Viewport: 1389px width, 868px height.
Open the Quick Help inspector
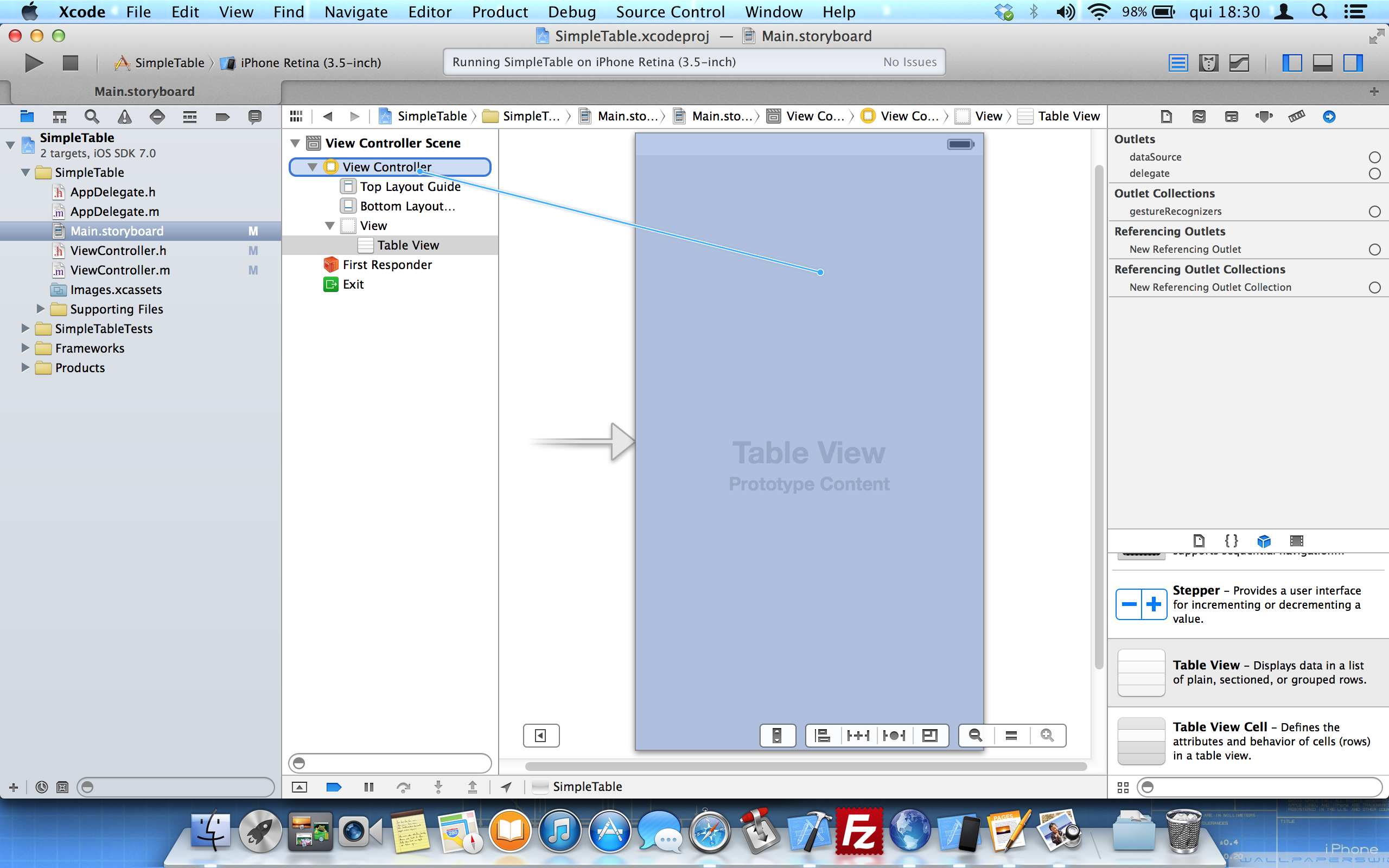tap(1199, 117)
